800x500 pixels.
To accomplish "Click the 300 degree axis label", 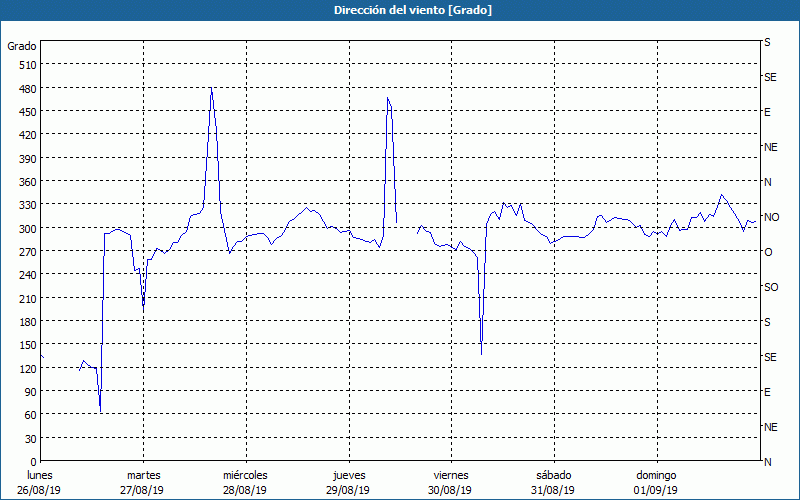I will (28, 229).
